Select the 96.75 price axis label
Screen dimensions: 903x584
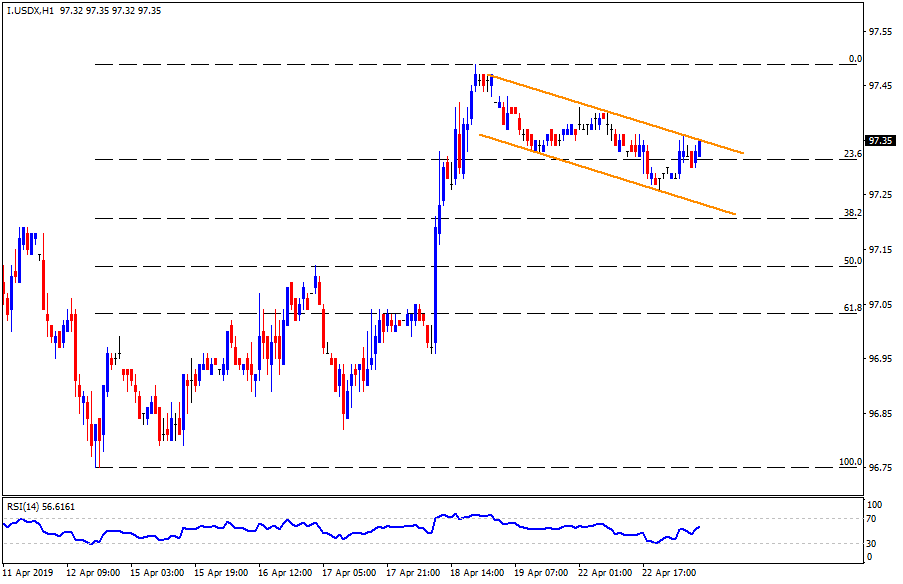(x=880, y=467)
